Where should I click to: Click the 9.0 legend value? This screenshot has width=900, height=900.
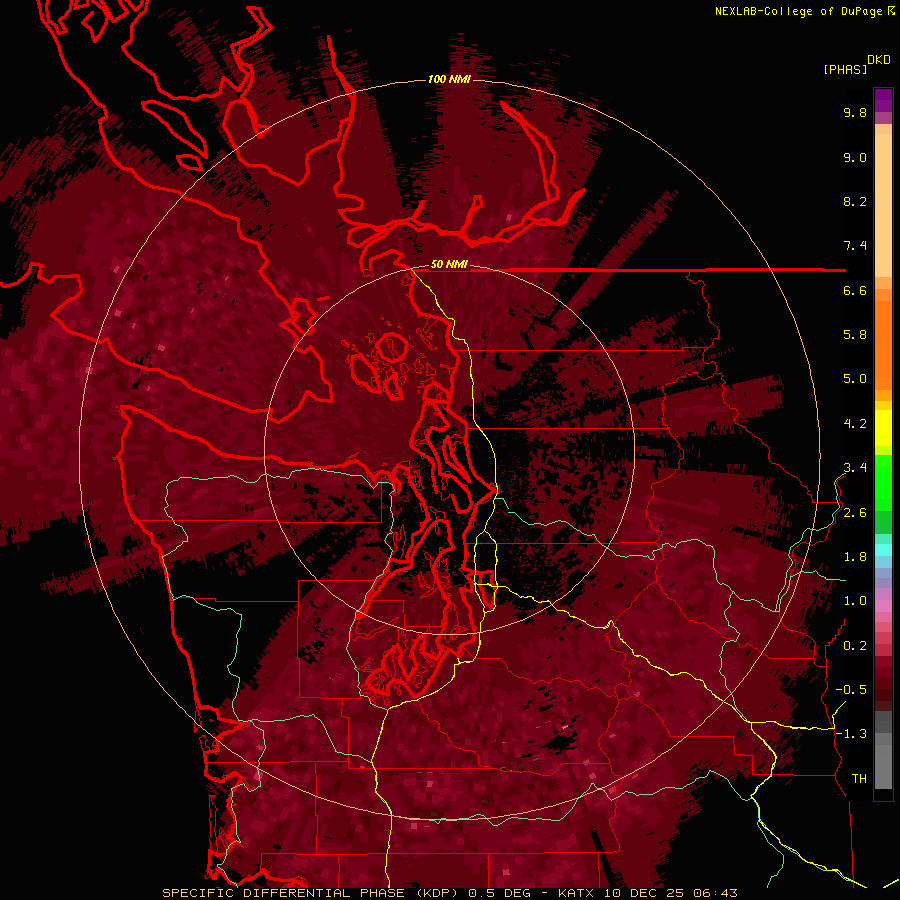(x=855, y=157)
